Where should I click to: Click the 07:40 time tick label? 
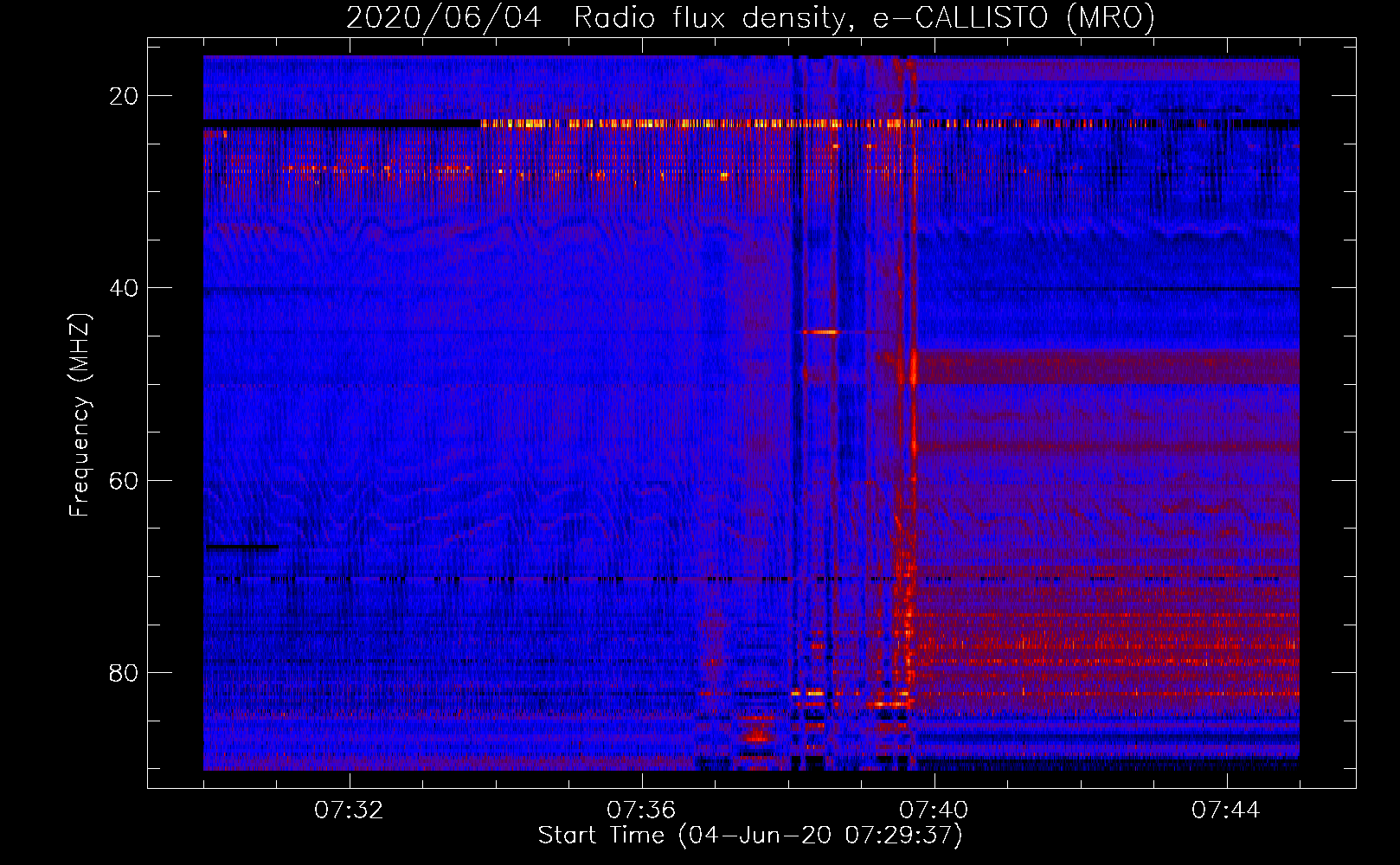(x=934, y=811)
